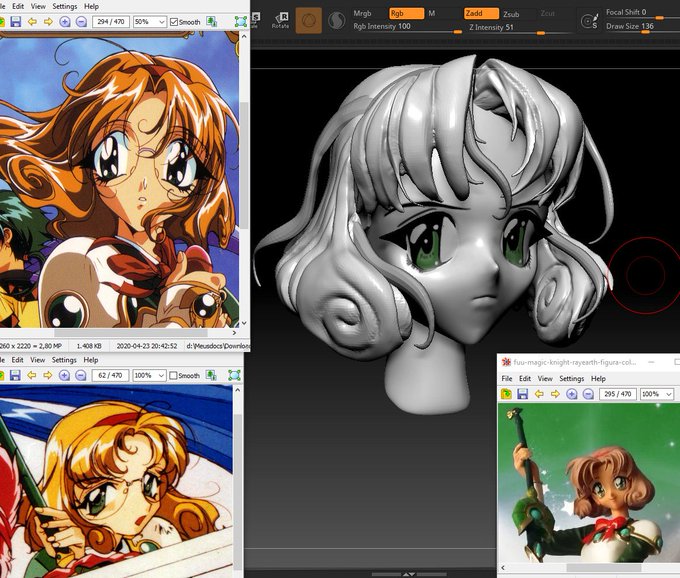
Task: Adjust the Rgb Intensity slider
Action: click(x=407, y=27)
